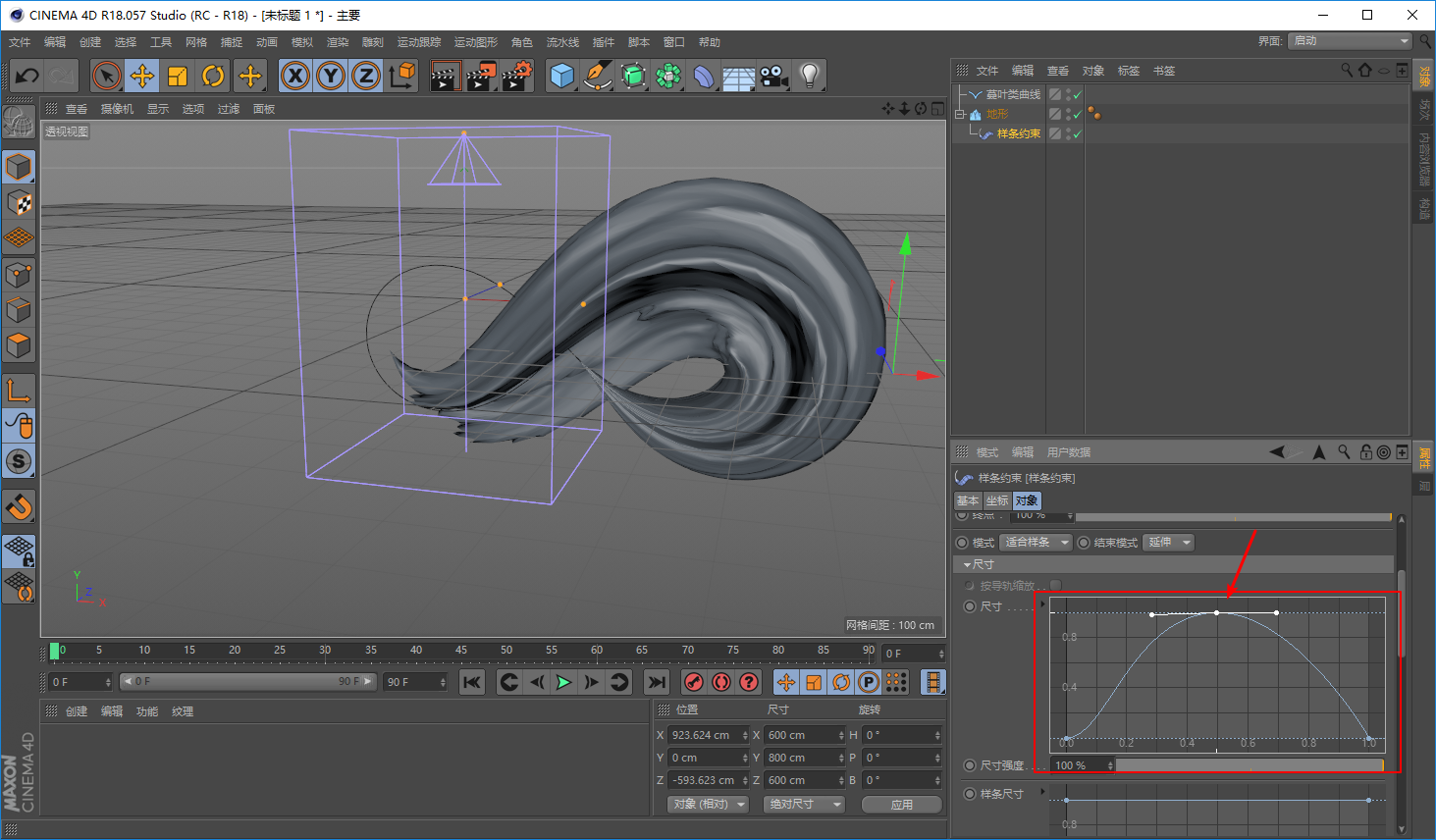The image size is (1436, 840).
Task: Open render settings gear clapperboard
Action: click(517, 76)
